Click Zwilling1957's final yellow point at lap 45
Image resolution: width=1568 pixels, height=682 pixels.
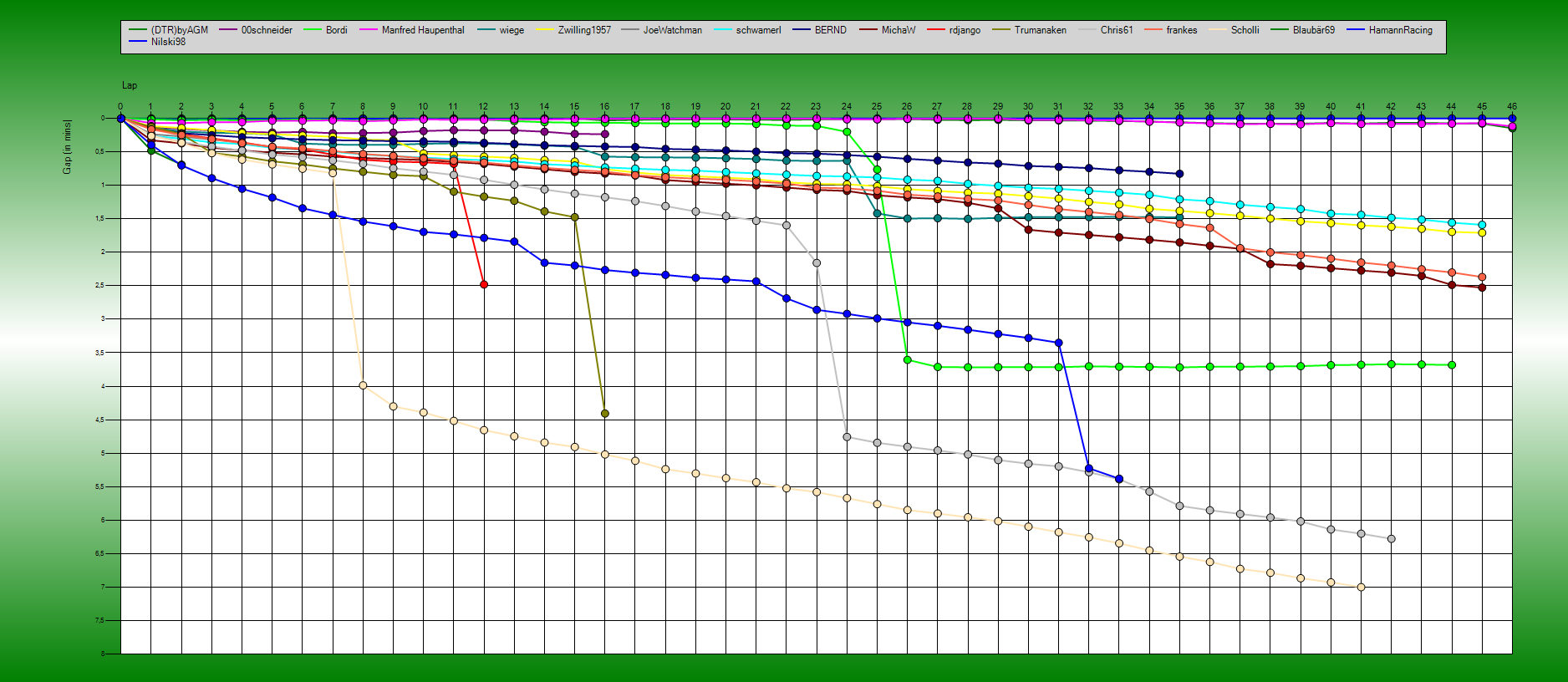pyautogui.click(x=1482, y=233)
